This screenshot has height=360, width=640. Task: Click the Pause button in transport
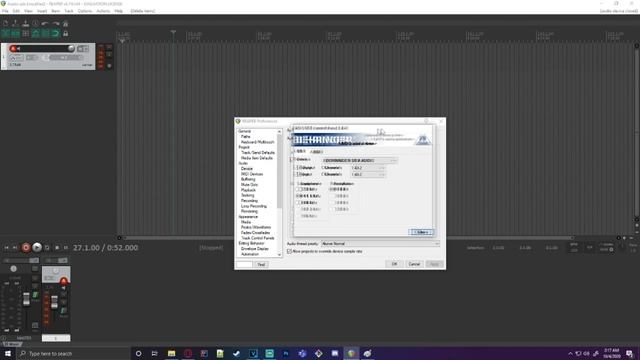click(x=66, y=248)
